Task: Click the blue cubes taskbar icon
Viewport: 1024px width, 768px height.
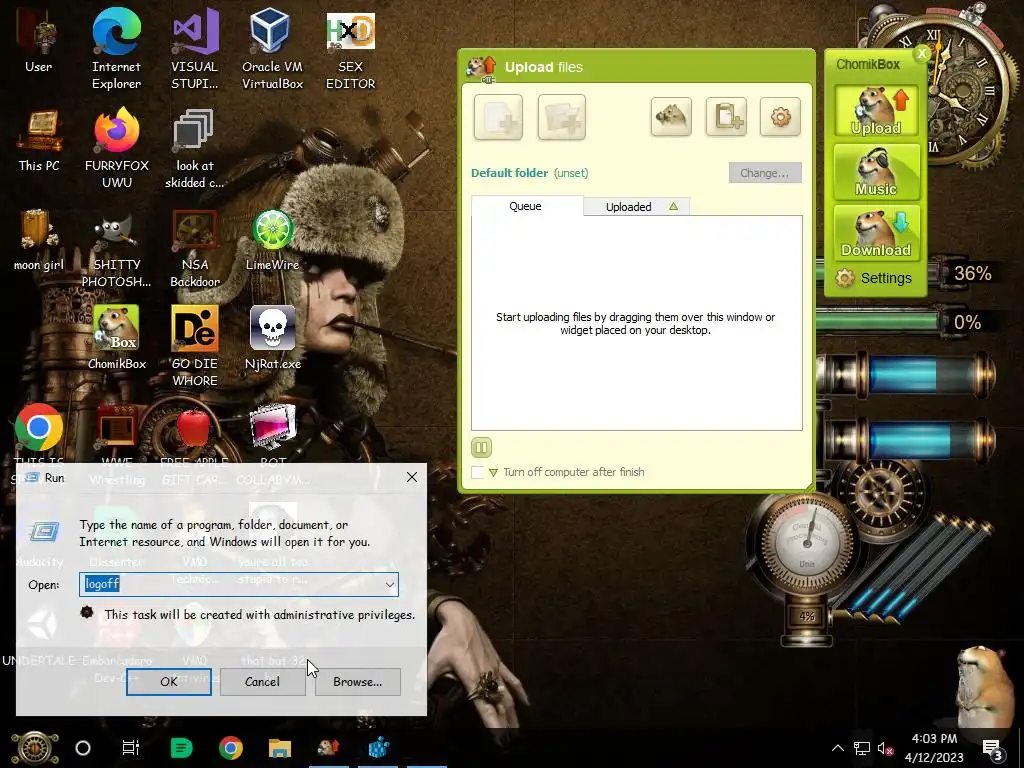Action: pos(379,748)
